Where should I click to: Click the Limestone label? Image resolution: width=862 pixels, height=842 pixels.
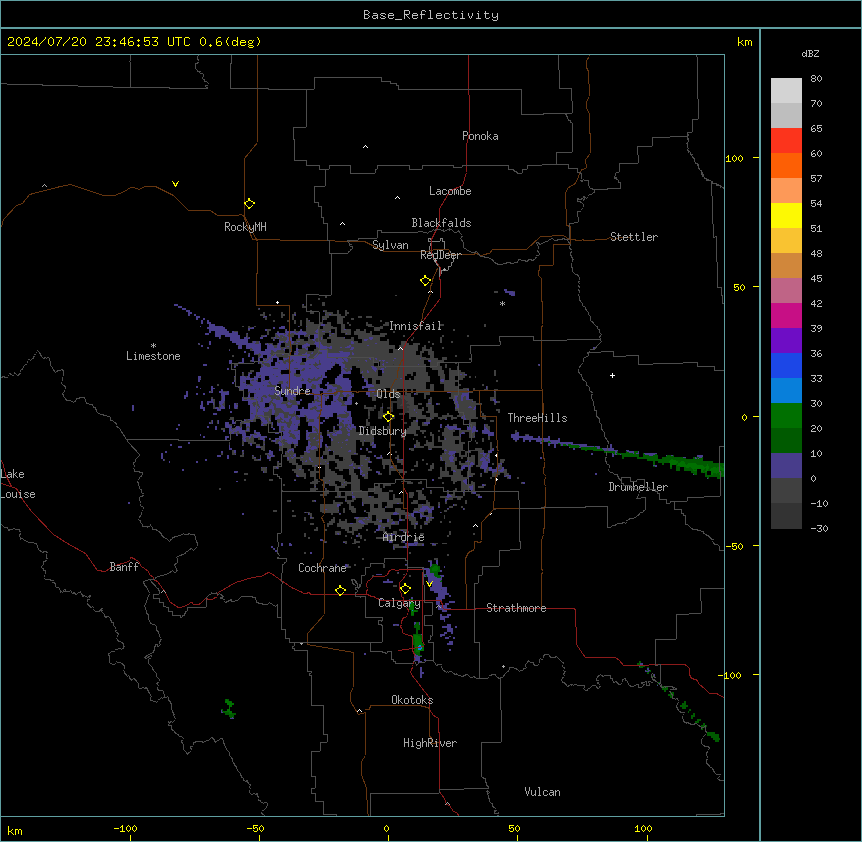(x=153, y=356)
